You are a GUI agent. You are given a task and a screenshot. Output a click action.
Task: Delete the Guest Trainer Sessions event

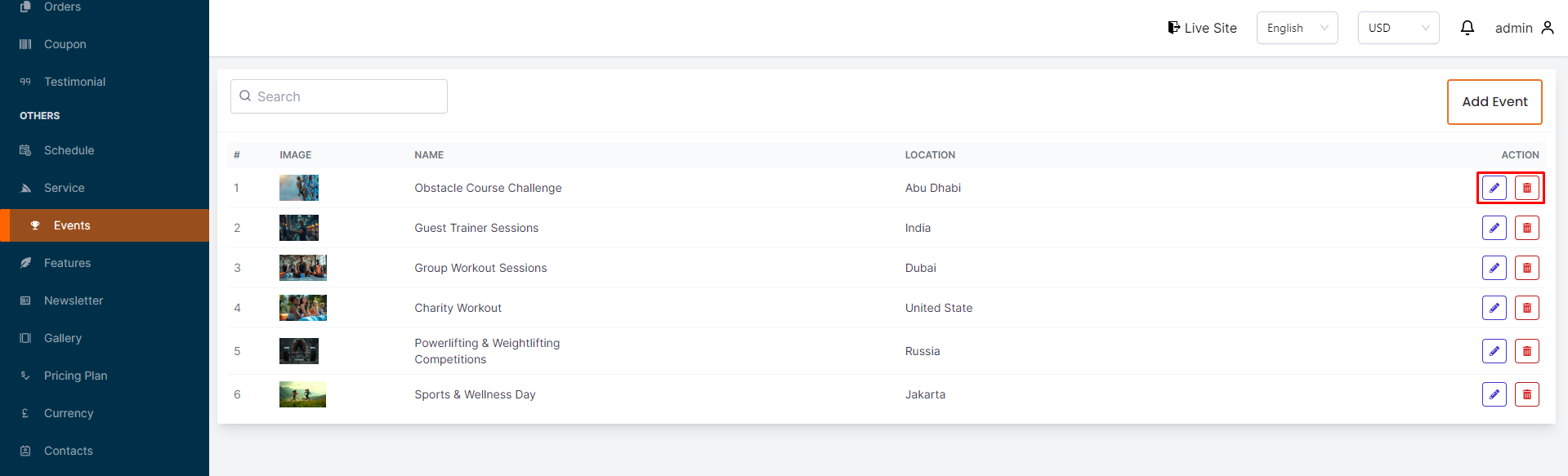pyautogui.click(x=1526, y=228)
